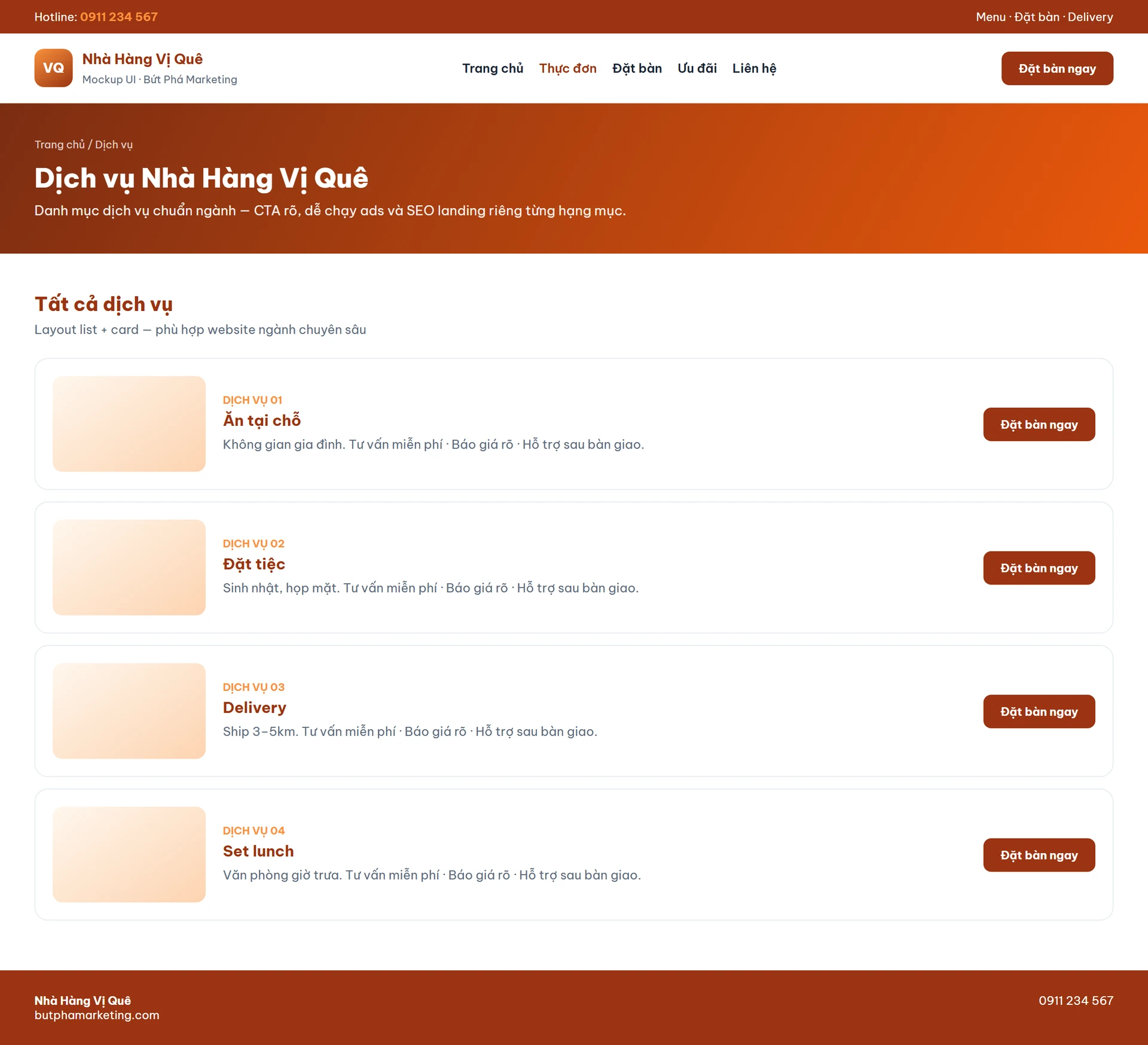Click the Tất cả dịch vụ heading
The width and height of the screenshot is (1148, 1045).
coord(103,304)
